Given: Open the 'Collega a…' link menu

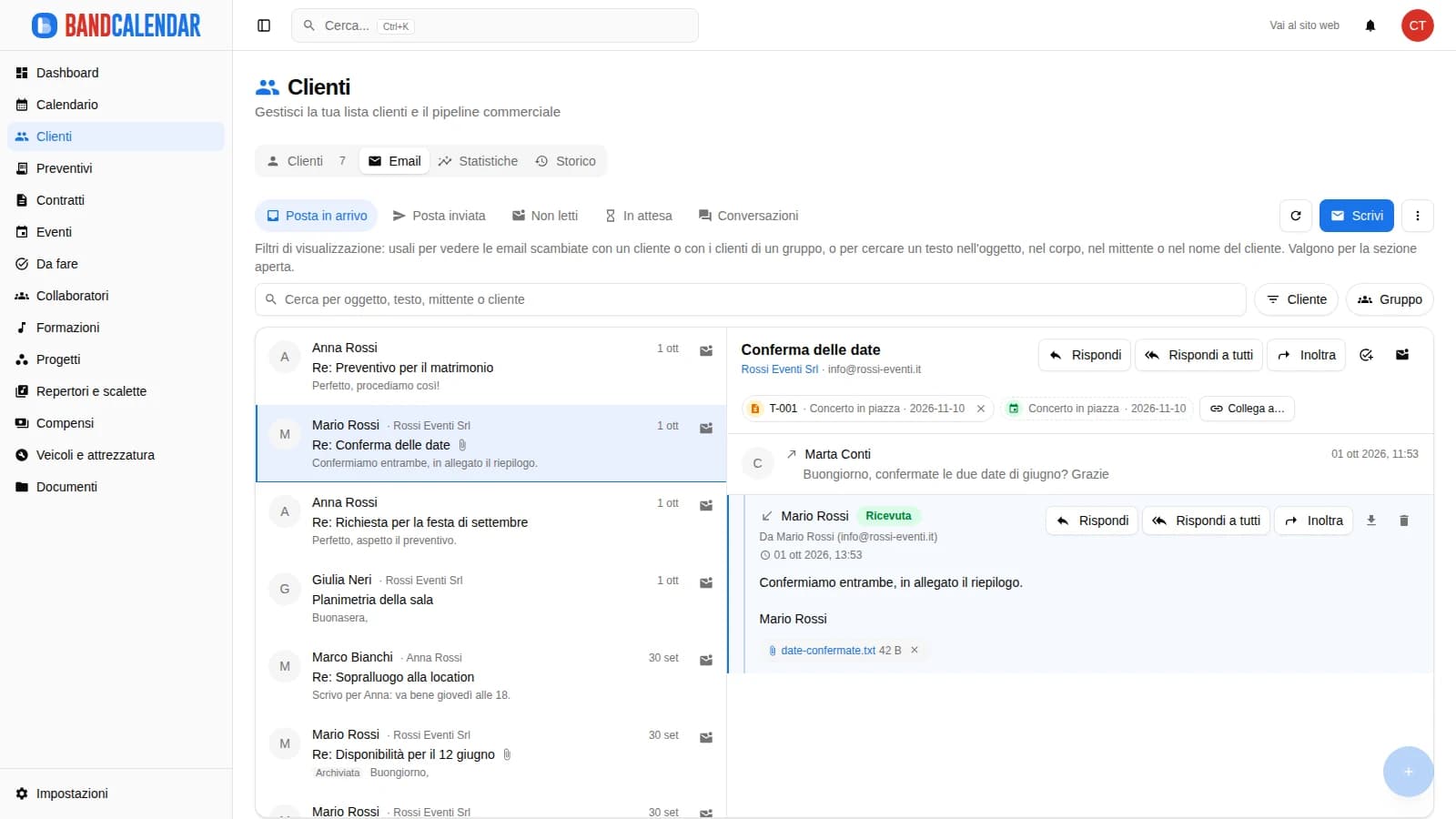Looking at the screenshot, I should pos(1247,409).
